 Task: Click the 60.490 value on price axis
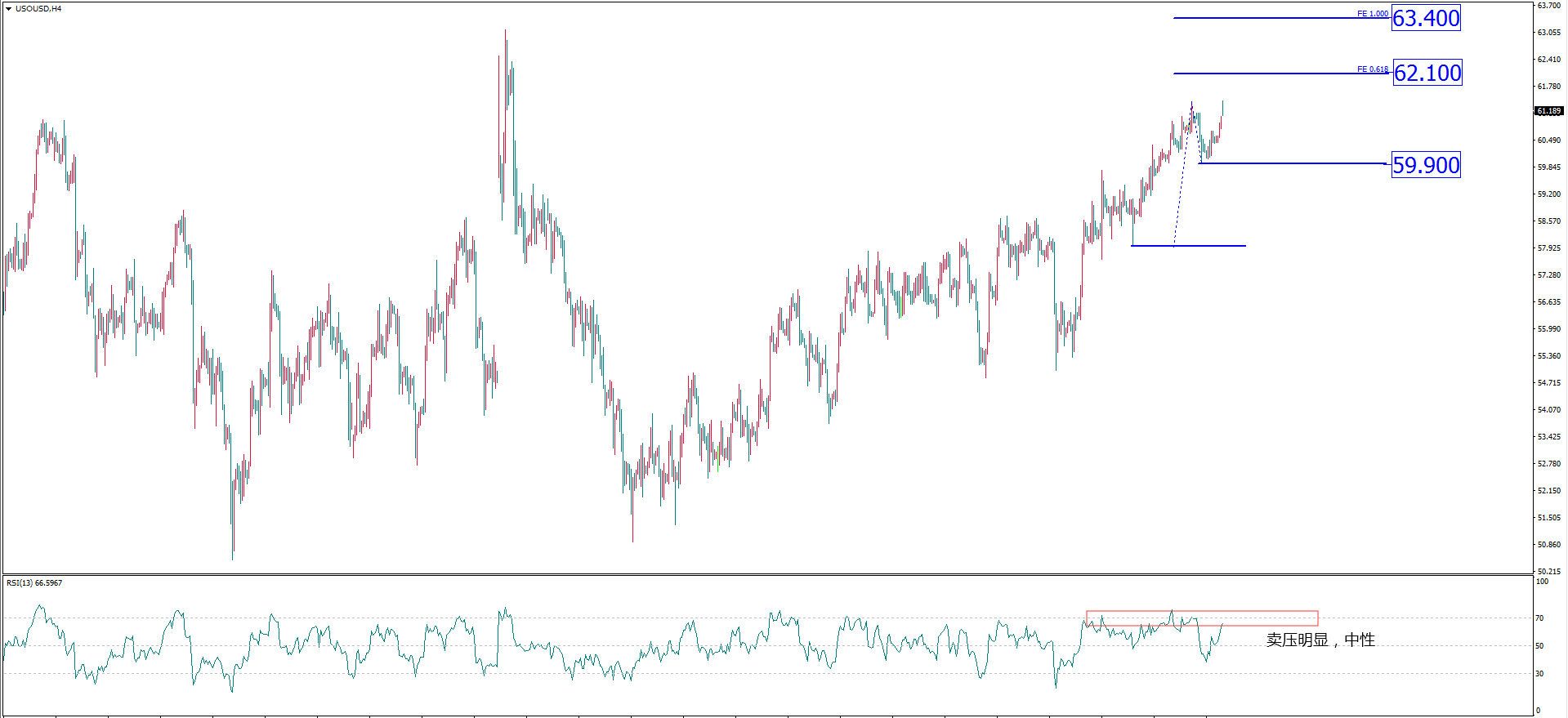point(1549,140)
